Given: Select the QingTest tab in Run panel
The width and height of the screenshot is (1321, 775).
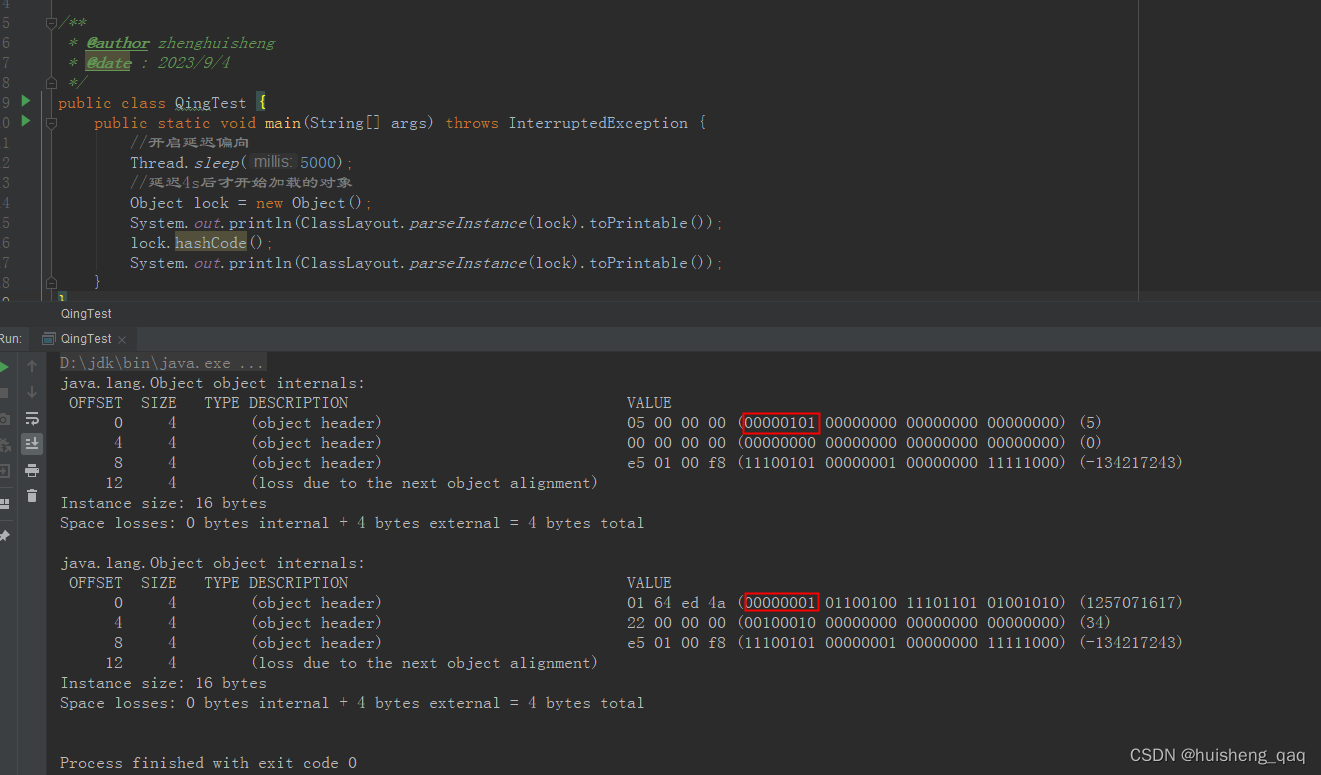Looking at the screenshot, I should [86, 339].
